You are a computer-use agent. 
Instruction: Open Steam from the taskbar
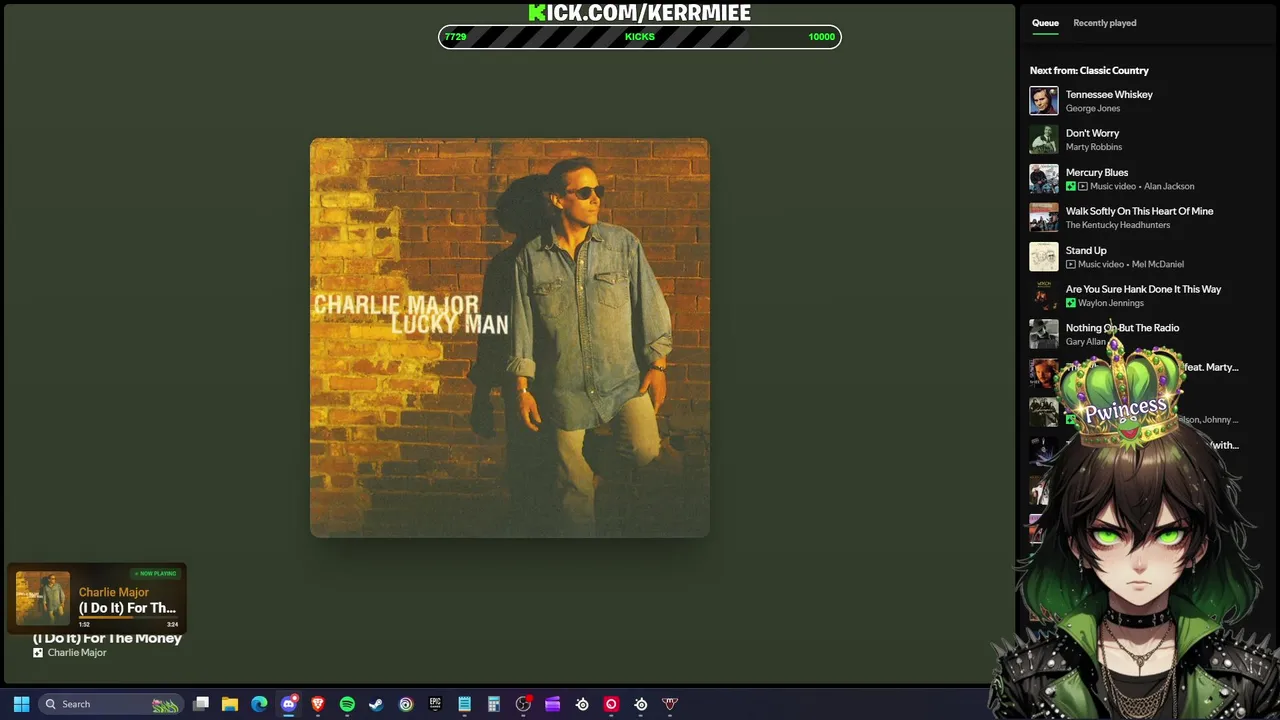[376, 704]
